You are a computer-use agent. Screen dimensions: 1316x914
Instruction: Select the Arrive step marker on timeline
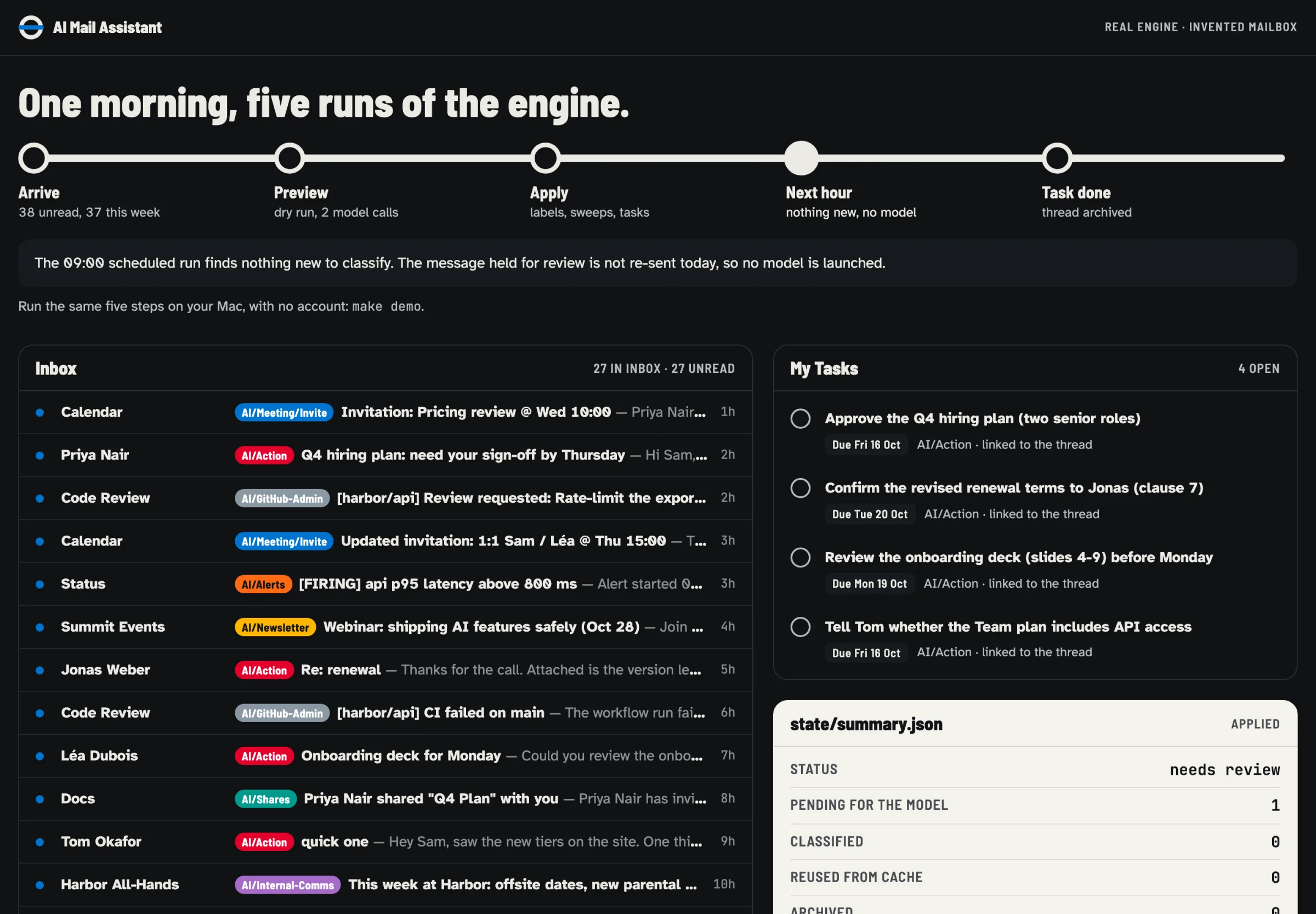click(34, 158)
